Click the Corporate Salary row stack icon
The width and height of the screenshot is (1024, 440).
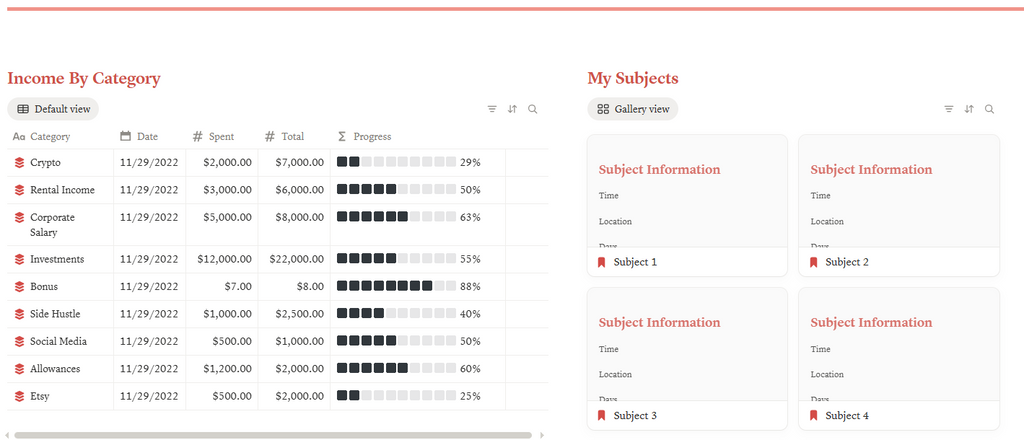(x=20, y=217)
